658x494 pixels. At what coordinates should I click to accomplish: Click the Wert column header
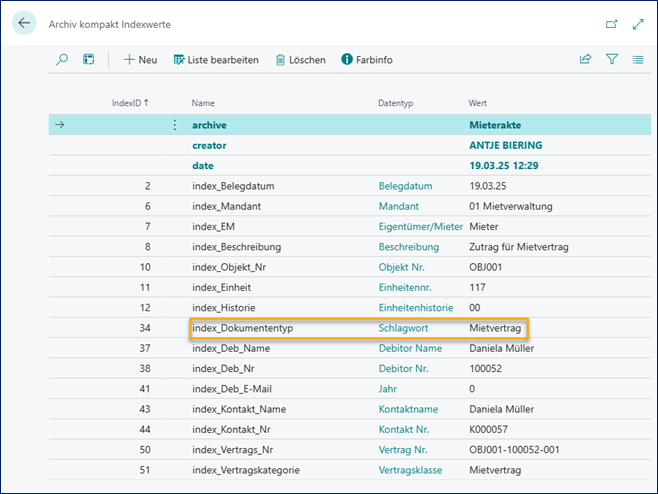pyautogui.click(x=478, y=103)
